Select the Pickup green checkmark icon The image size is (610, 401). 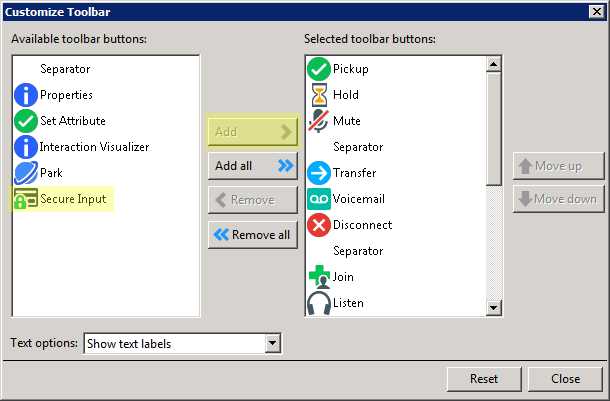tap(319, 69)
